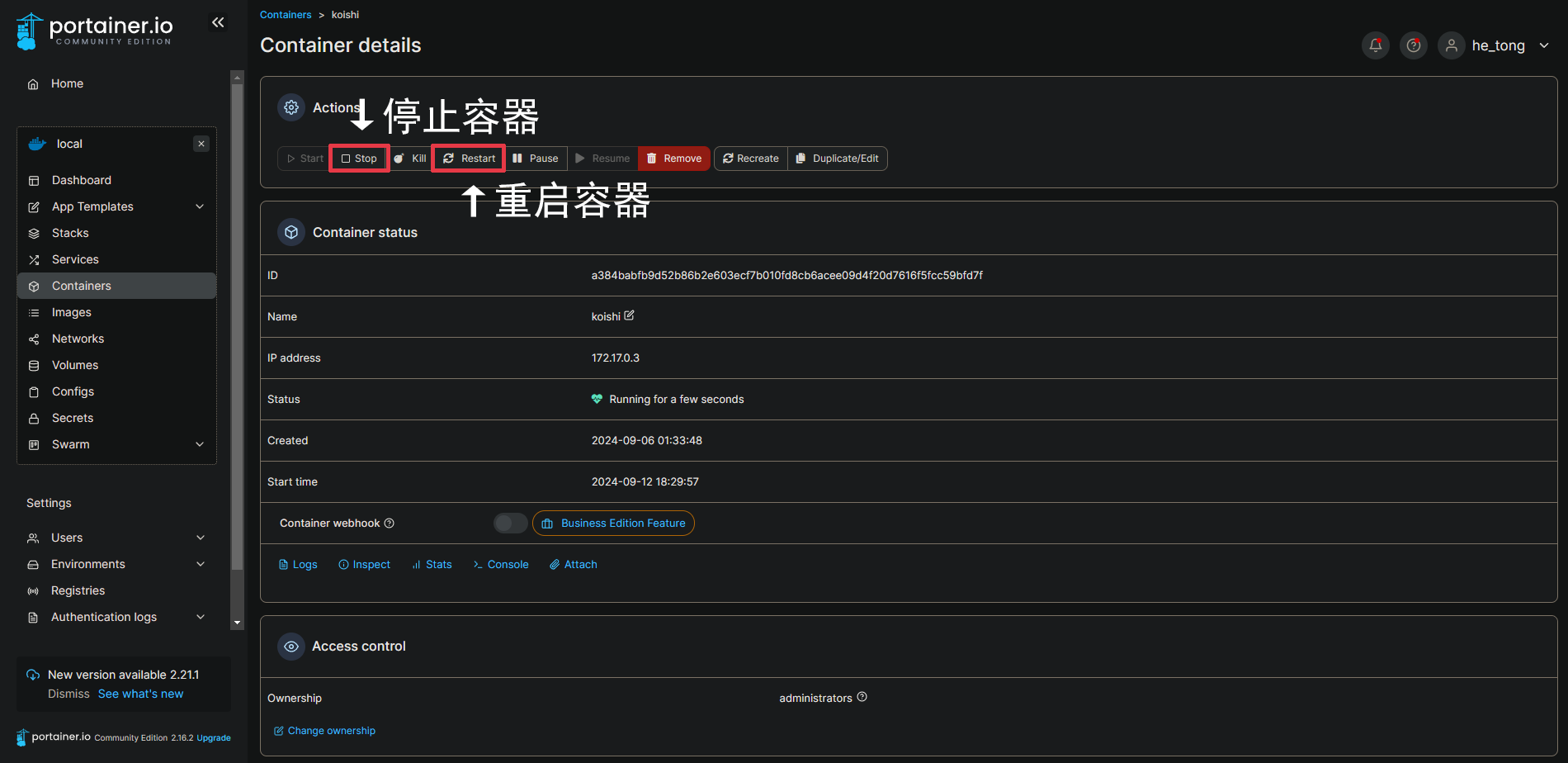Click the sidebar vertical scrollbar
This screenshot has height=763, width=1568.
(238, 330)
